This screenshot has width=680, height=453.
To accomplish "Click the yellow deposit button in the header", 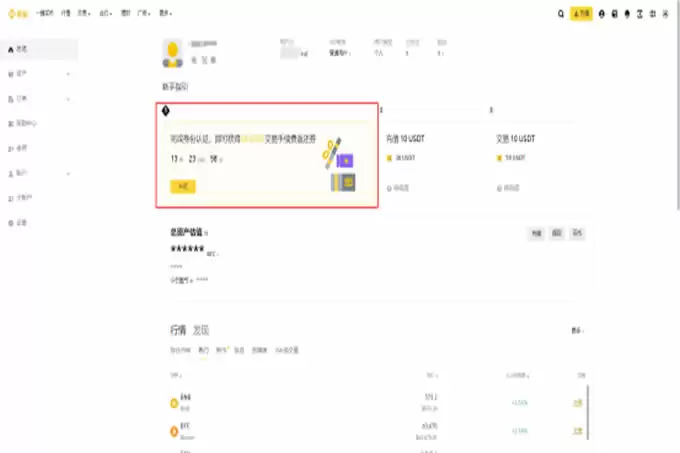I will [x=581, y=14].
